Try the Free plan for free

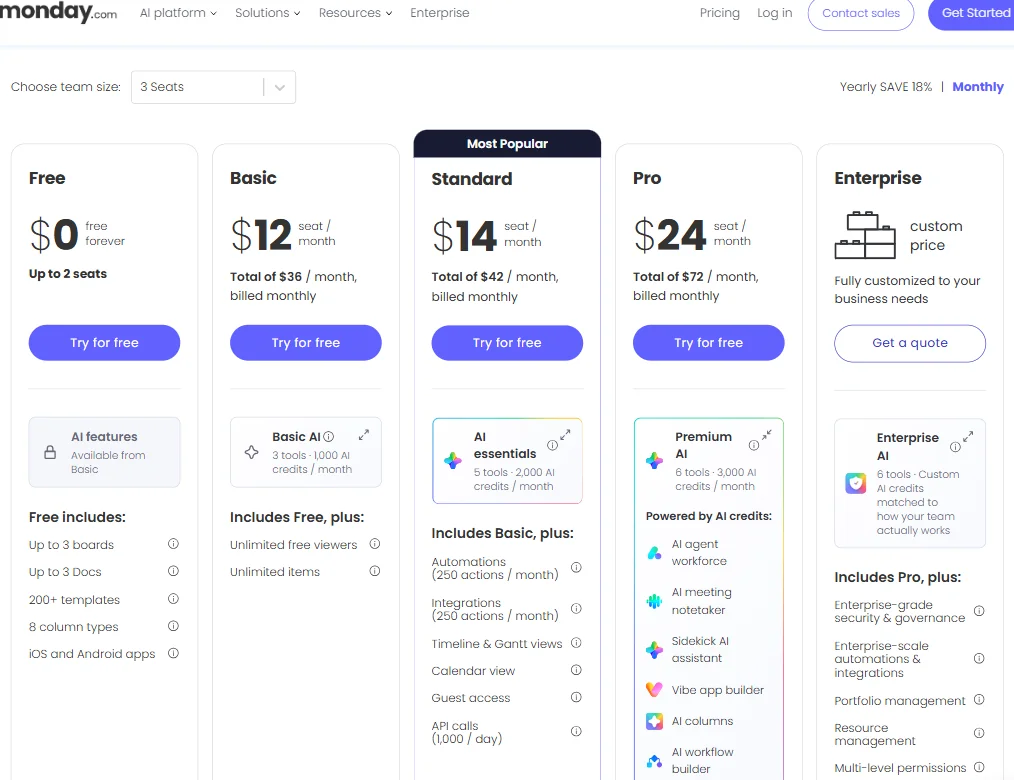tap(104, 343)
